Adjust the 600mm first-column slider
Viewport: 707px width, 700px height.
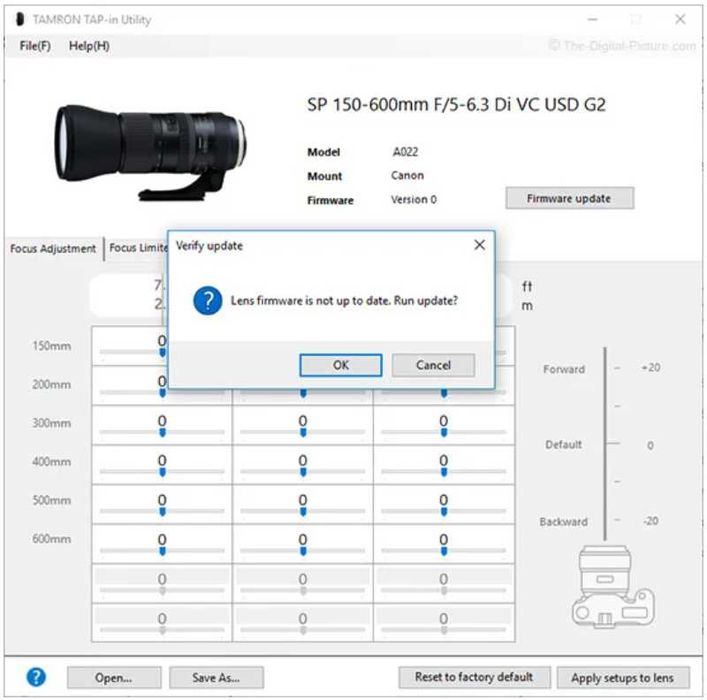point(162,551)
